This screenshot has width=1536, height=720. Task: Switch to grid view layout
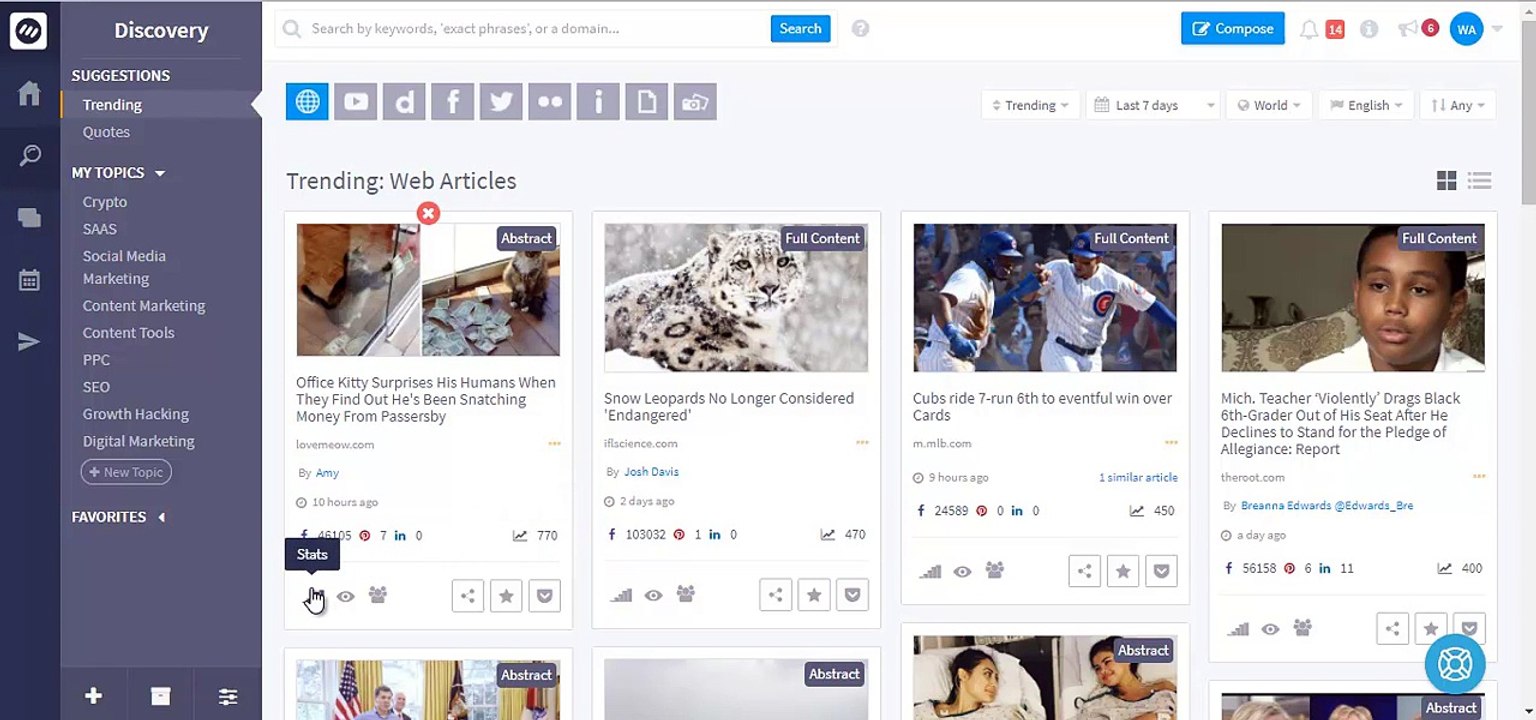pyautogui.click(x=1446, y=180)
